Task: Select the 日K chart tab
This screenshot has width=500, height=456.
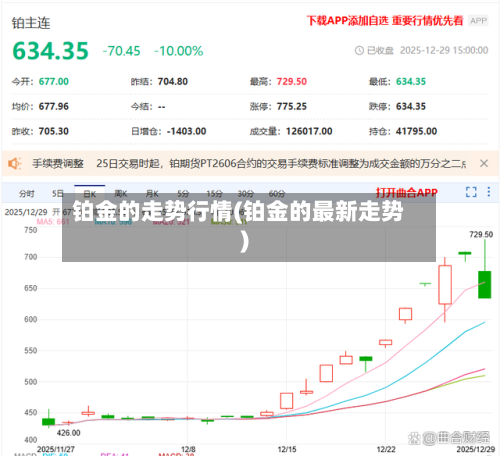Action: [90, 194]
